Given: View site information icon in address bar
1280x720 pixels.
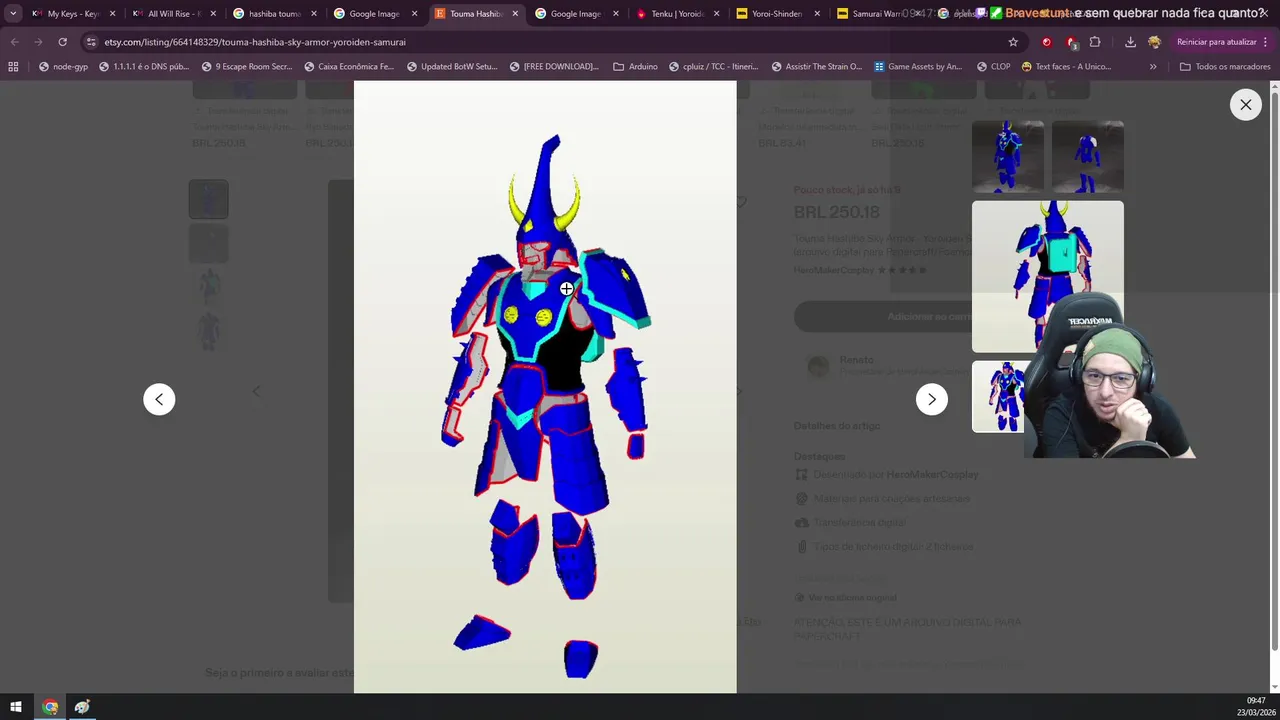Looking at the screenshot, I should pos(91,42).
